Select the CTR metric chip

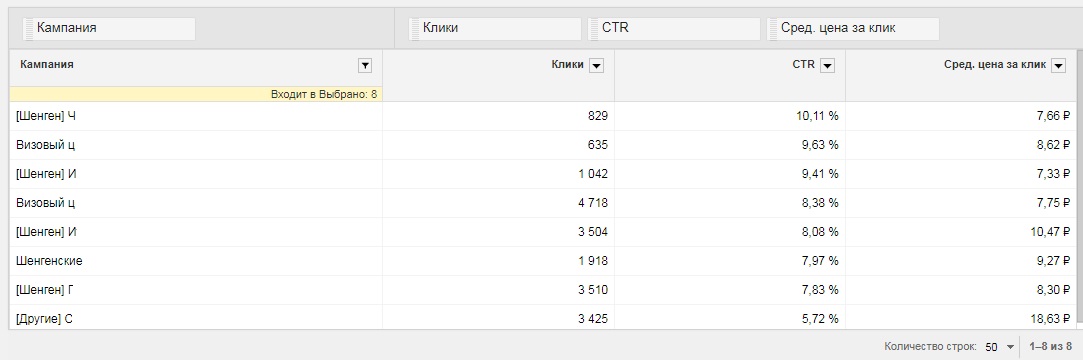point(673,28)
